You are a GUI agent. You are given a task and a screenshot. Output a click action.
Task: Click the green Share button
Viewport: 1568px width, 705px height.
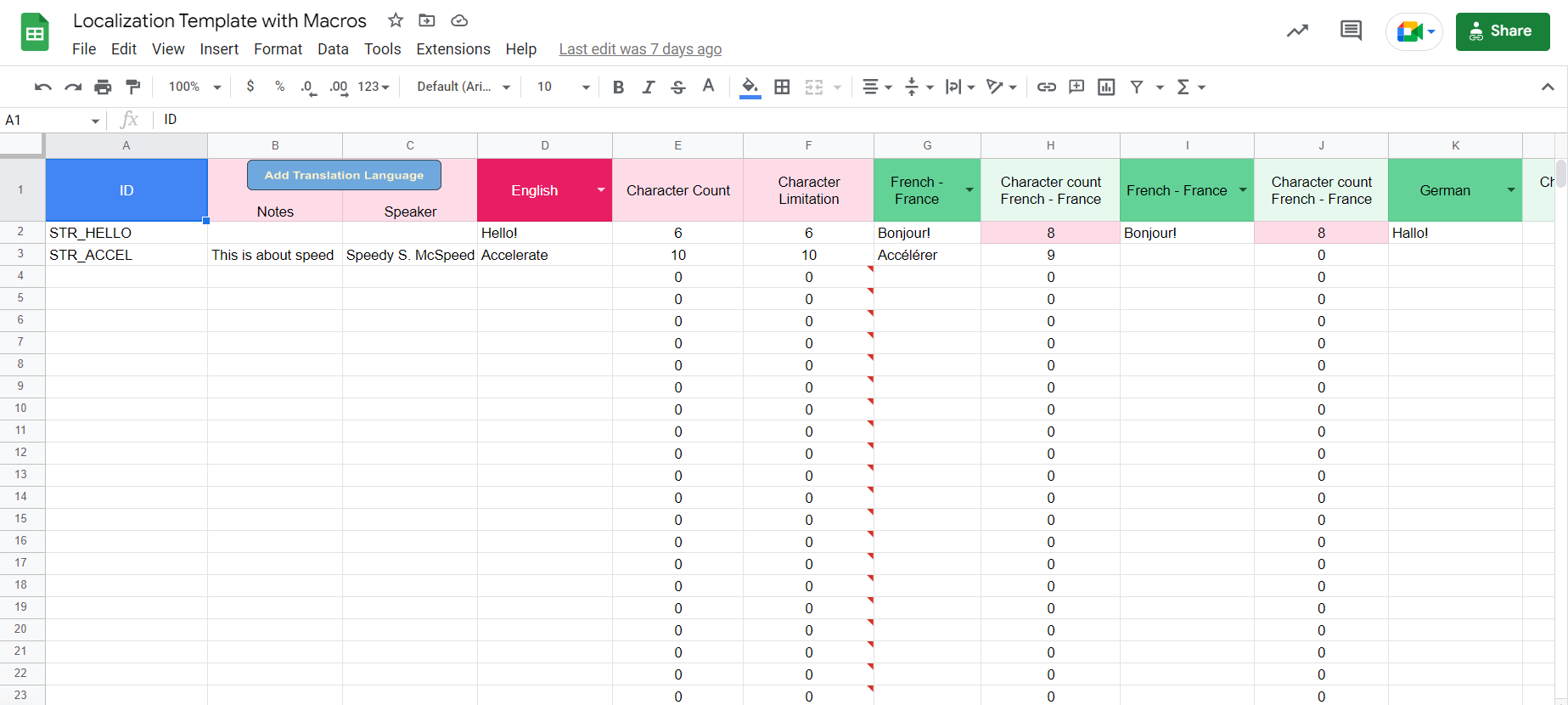point(1502,31)
